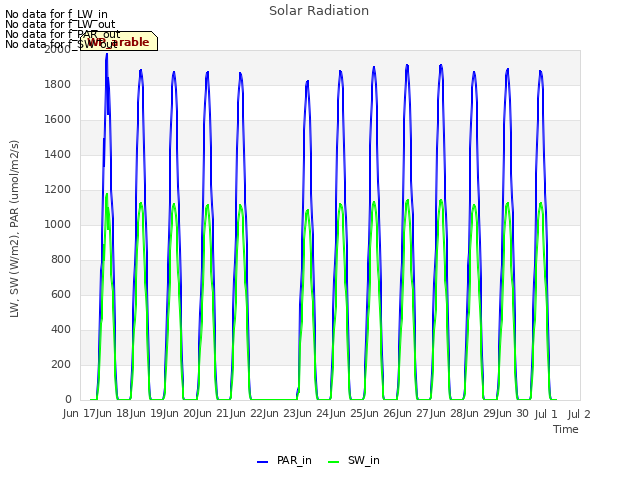
Task: Click the Y-axis title LW, SW, PAR
Action: tap(14, 229)
